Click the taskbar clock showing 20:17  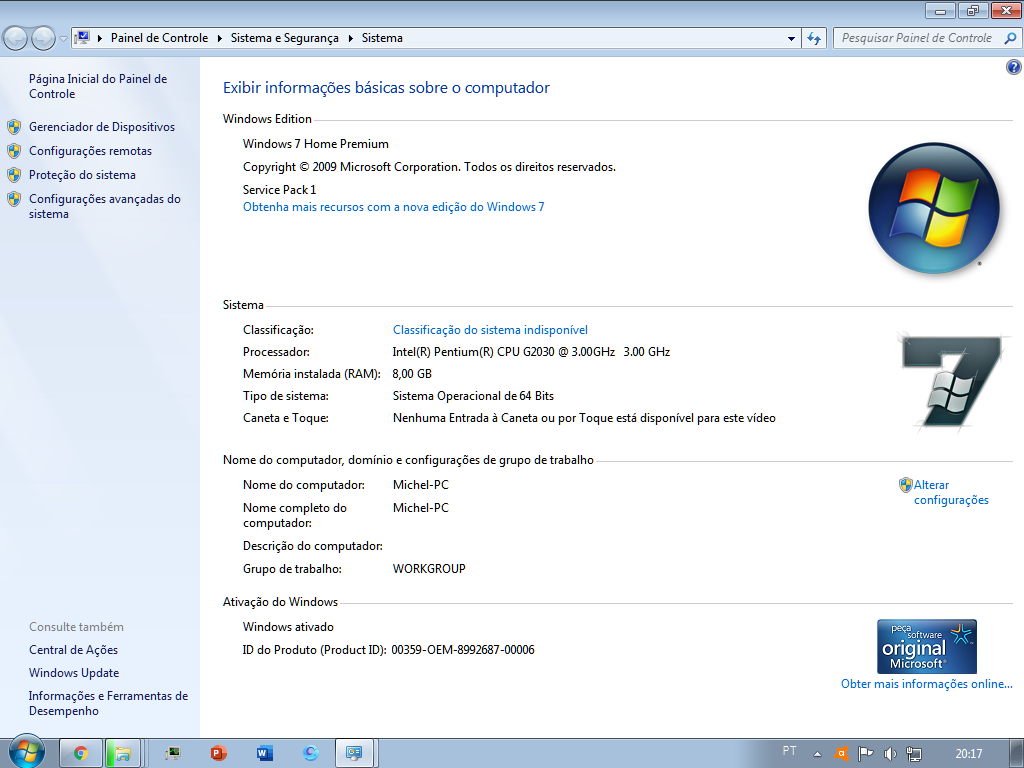968,754
